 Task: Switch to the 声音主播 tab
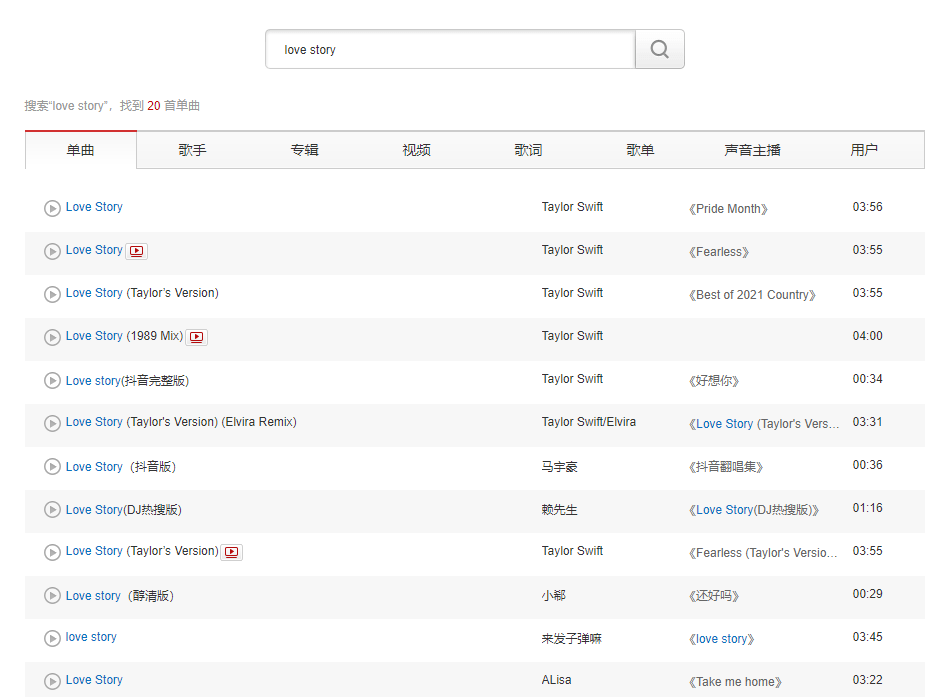(x=752, y=150)
